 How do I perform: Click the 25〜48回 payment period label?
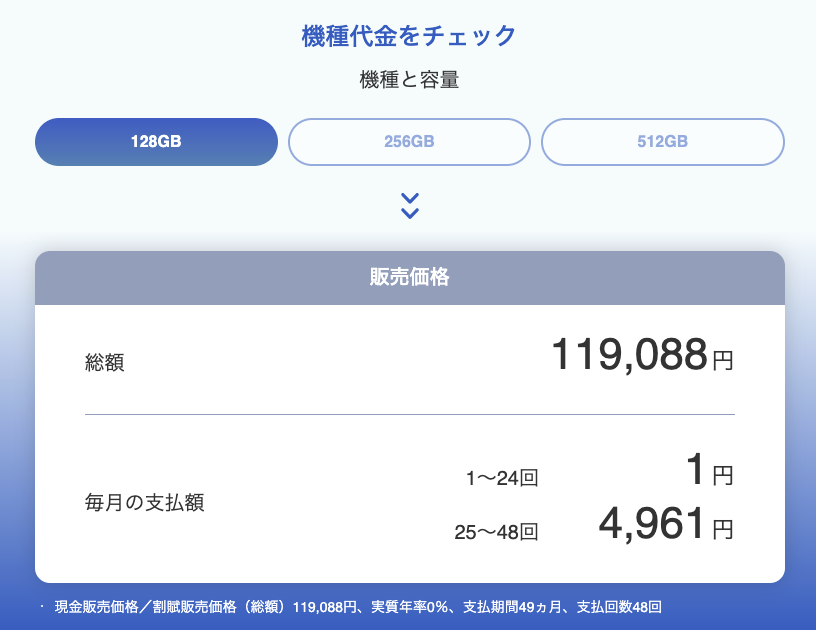pos(497,531)
